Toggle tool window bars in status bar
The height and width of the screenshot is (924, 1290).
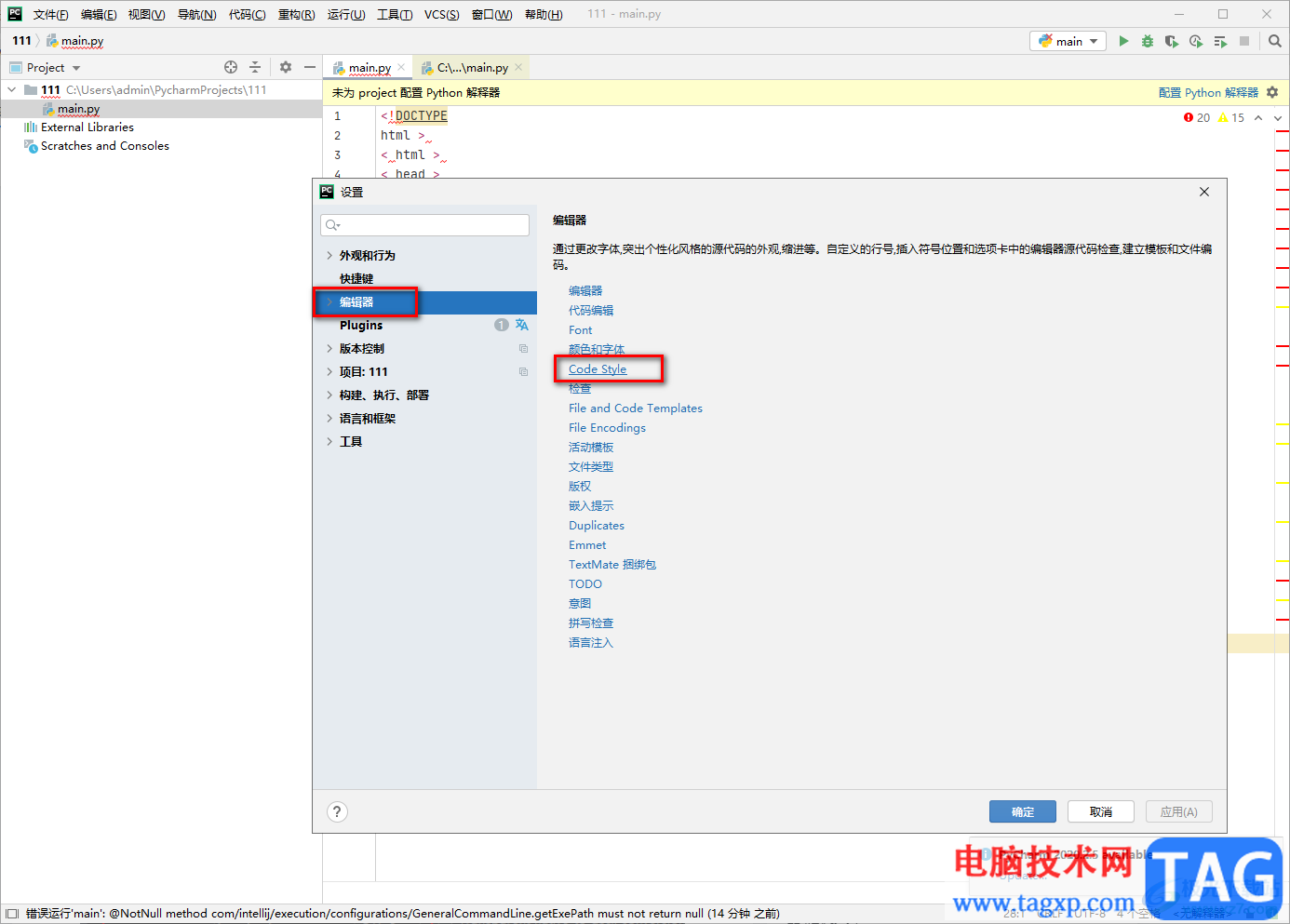click(x=12, y=914)
